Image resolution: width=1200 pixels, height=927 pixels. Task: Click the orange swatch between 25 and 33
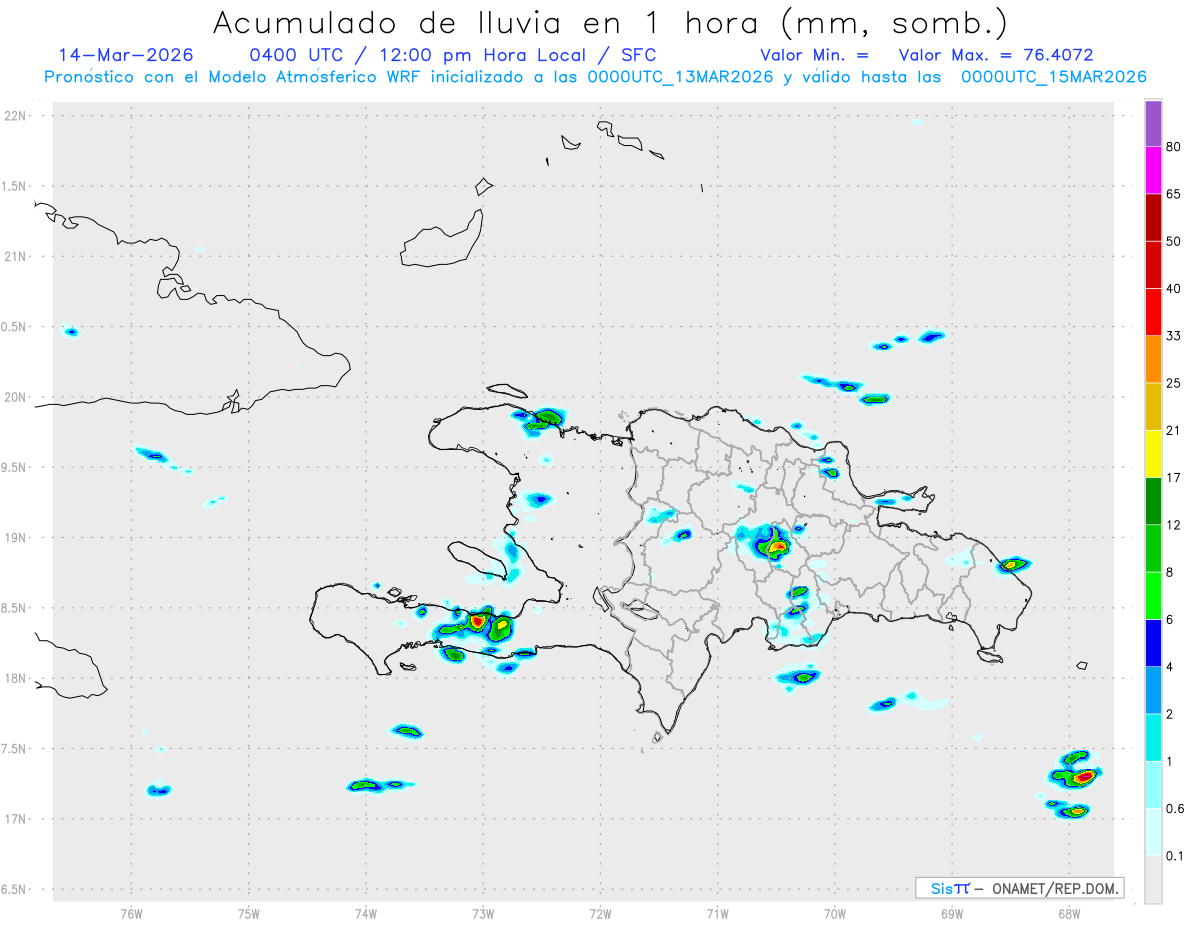[x=1153, y=359]
